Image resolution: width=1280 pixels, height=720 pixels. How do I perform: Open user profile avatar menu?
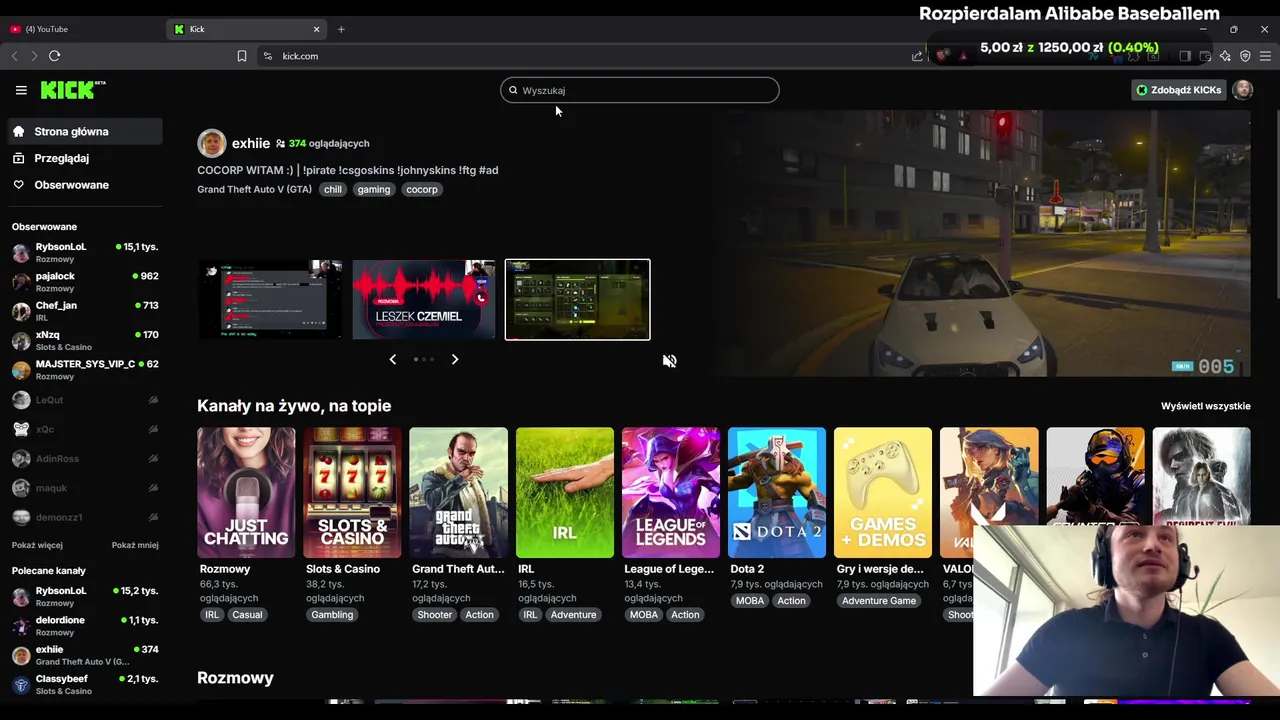1243,90
